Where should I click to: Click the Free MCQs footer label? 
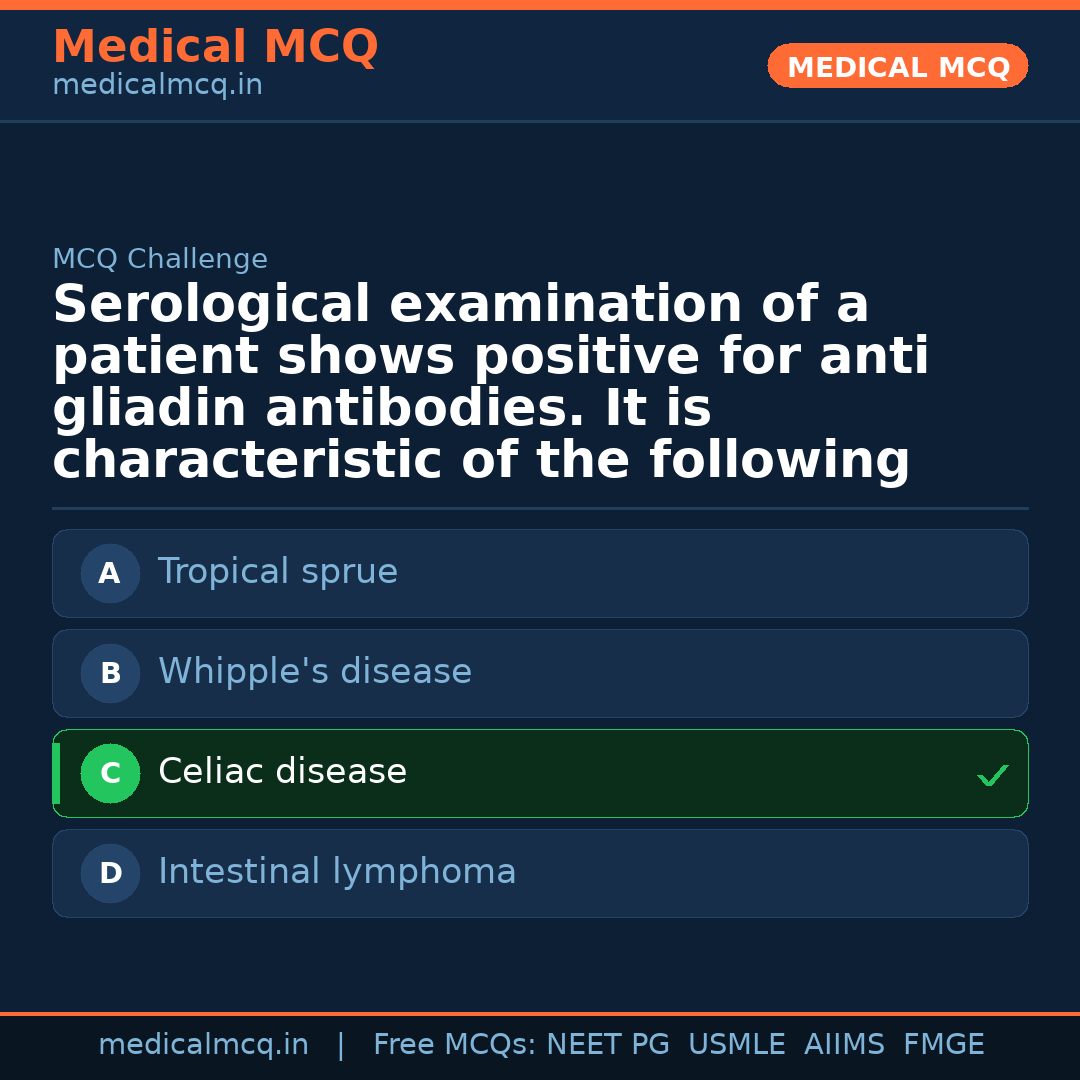pos(454,1045)
